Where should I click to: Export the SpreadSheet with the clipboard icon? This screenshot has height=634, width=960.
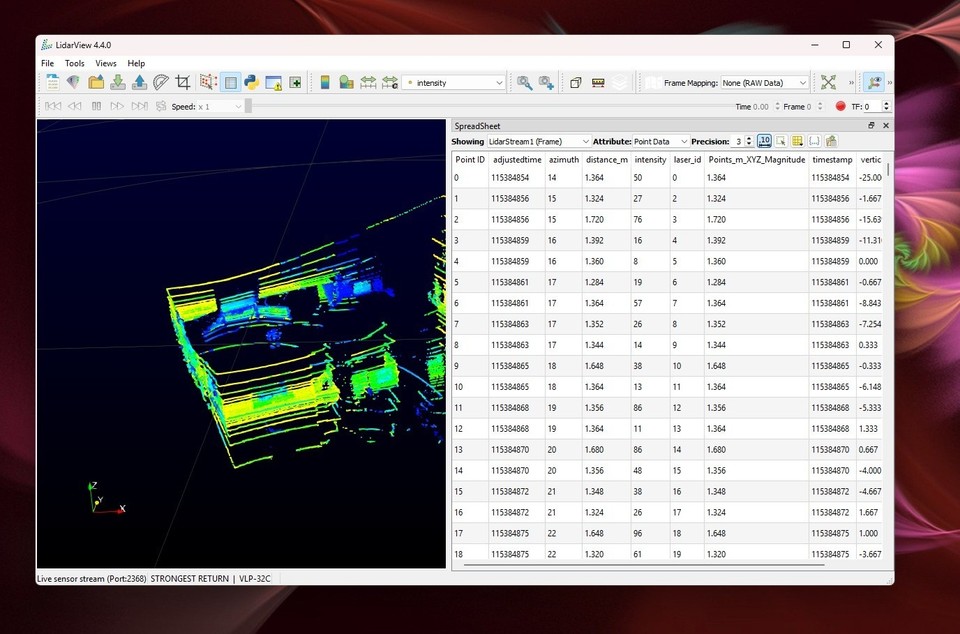click(x=831, y=141)
